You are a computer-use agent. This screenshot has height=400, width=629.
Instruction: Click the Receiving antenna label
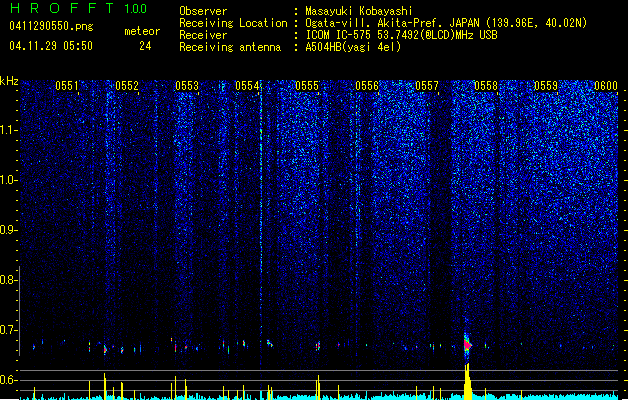point(230,47)
